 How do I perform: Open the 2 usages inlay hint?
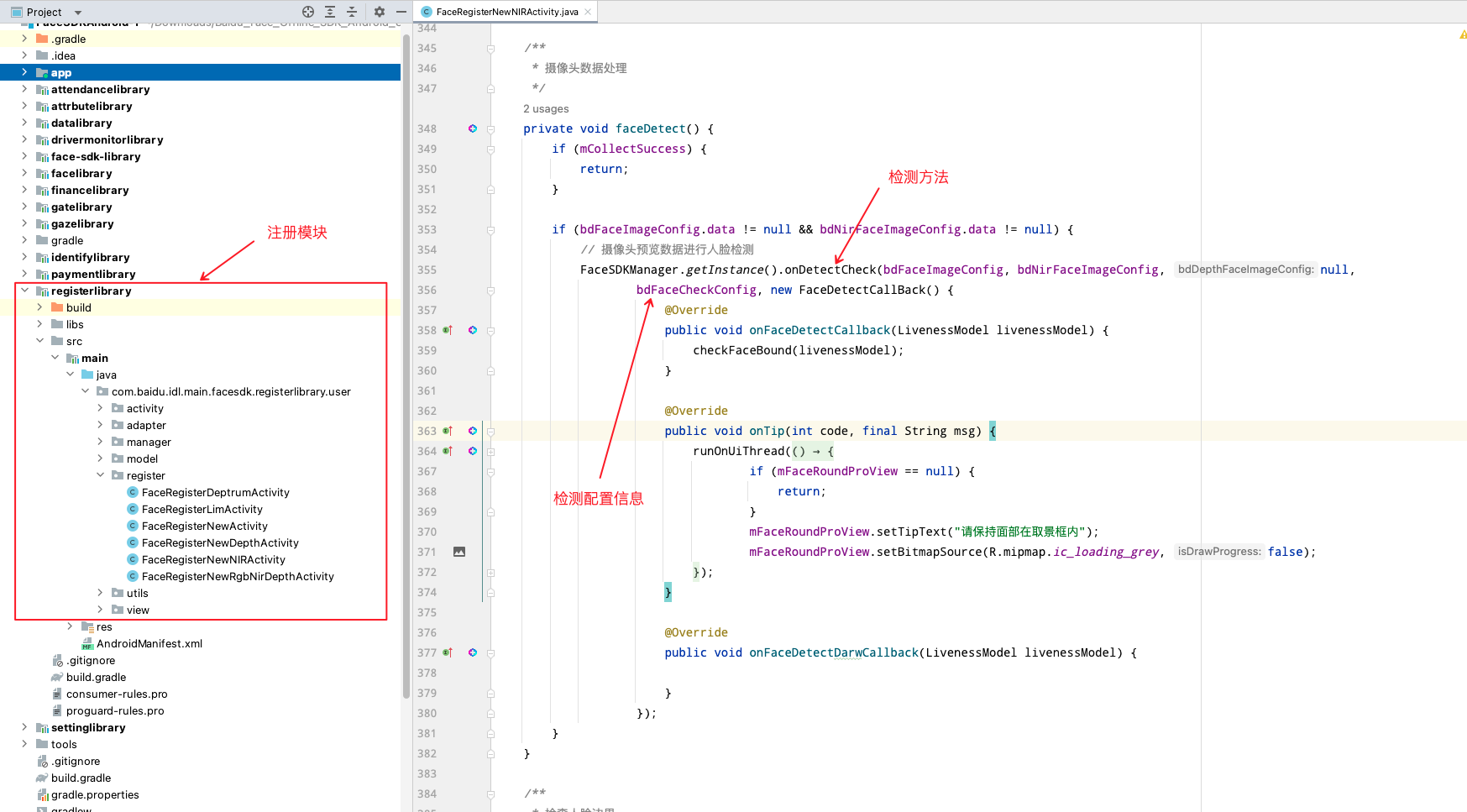pyautogui.click(x=546, y=109)
